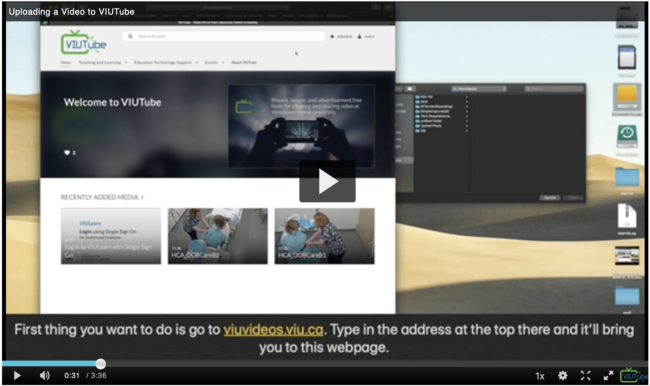650x386 pixels.
Task: Open the 1x playback speed menu
Action: (540, 376)
